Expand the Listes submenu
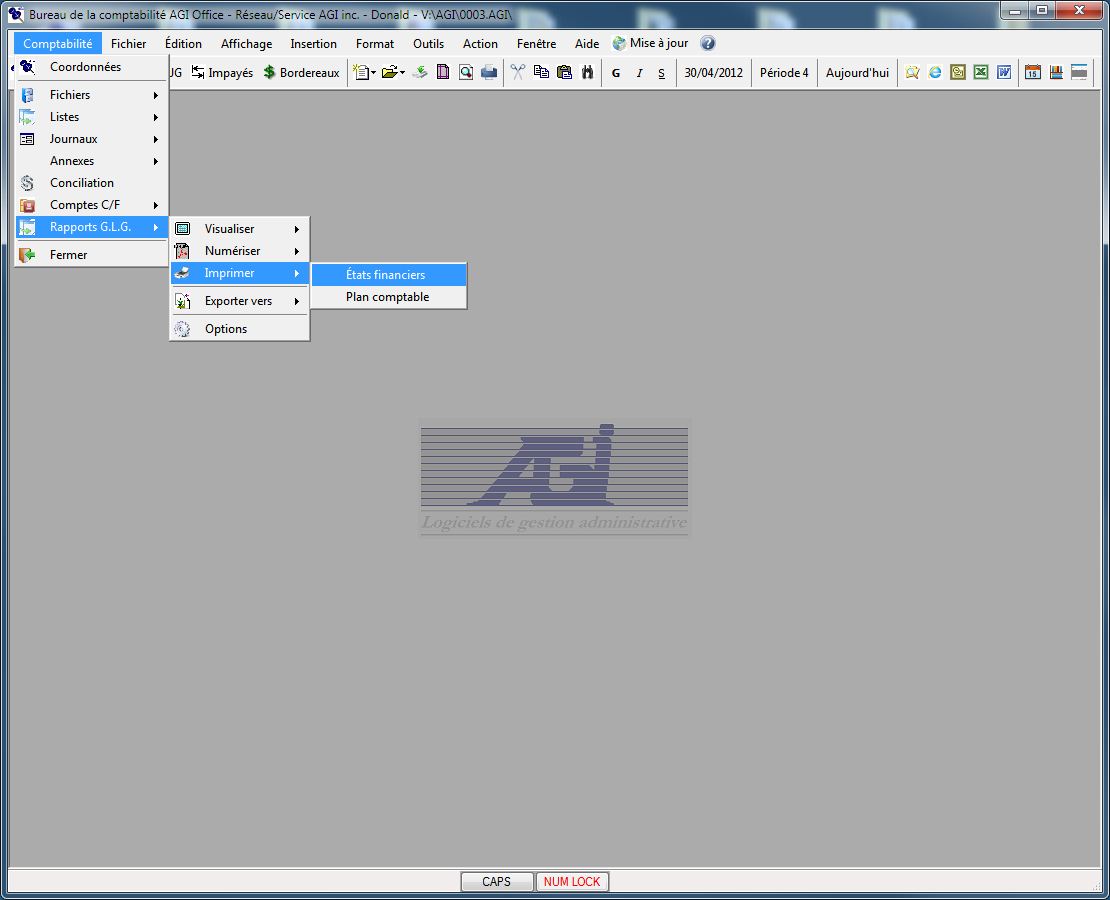 91,117
